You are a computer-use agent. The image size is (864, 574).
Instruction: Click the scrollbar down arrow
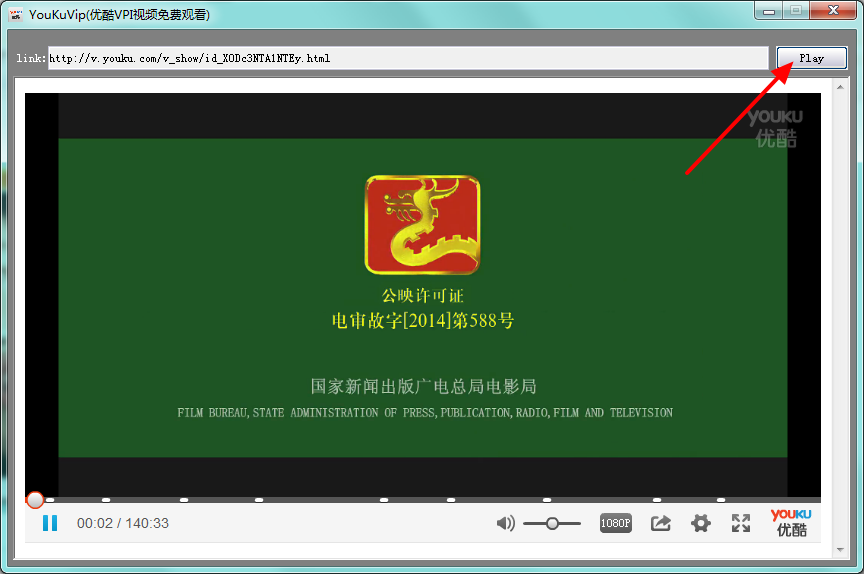pos(840,549)
